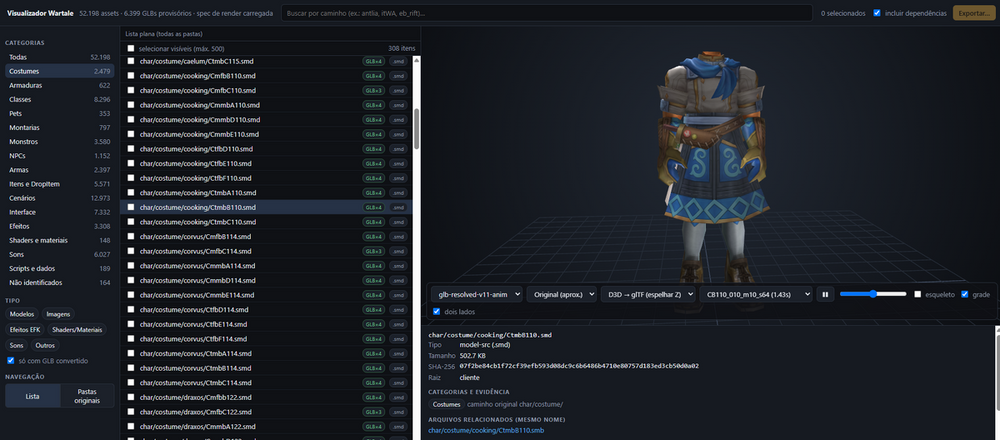Adjust the animation speed slider
Image resolution: width=1000 pixels, height=440 pixels.
[873, 294]
